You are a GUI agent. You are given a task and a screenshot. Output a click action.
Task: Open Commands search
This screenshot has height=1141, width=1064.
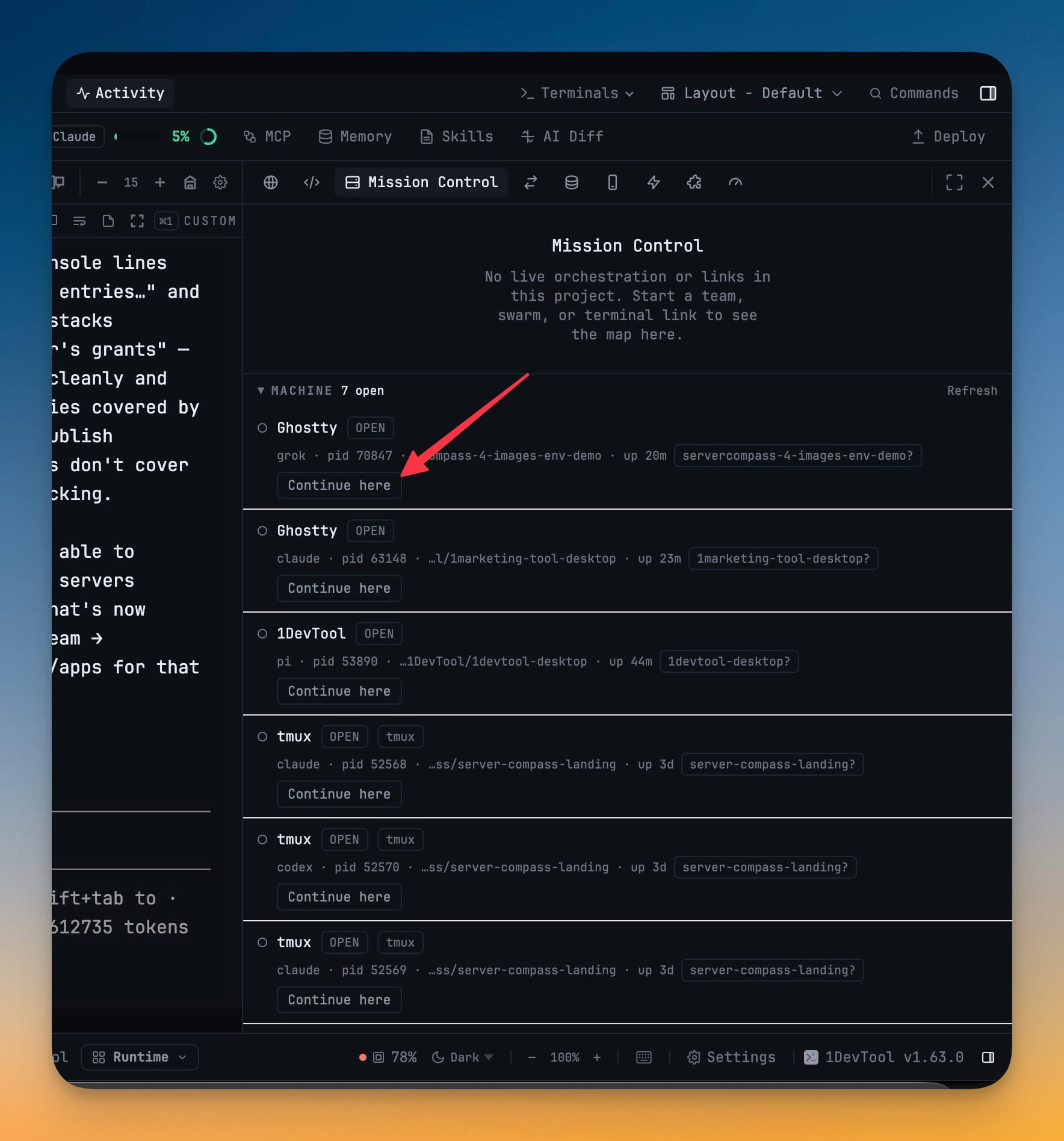point(914,93)
